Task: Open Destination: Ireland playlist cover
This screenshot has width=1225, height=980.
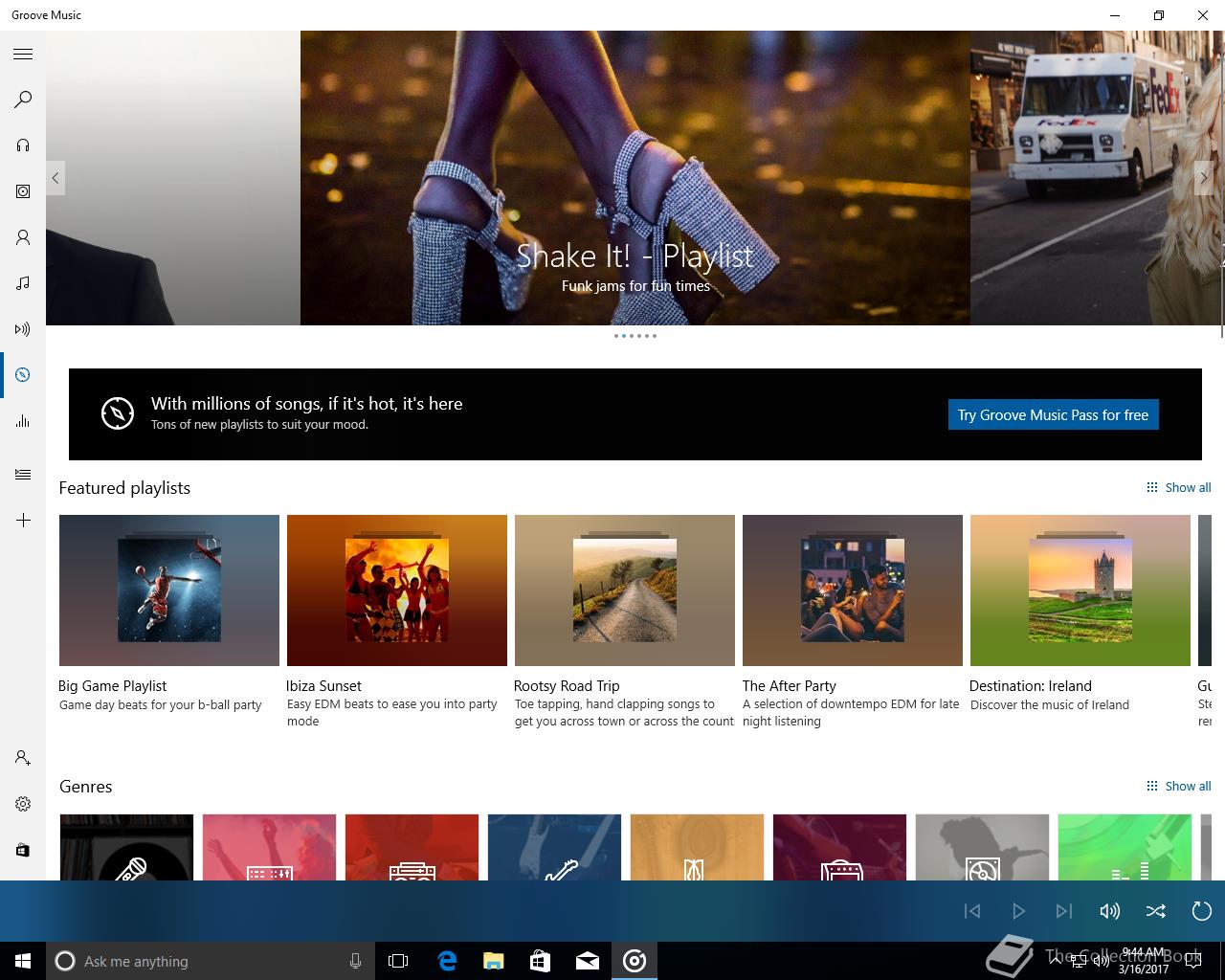Action: point(1080,590)
